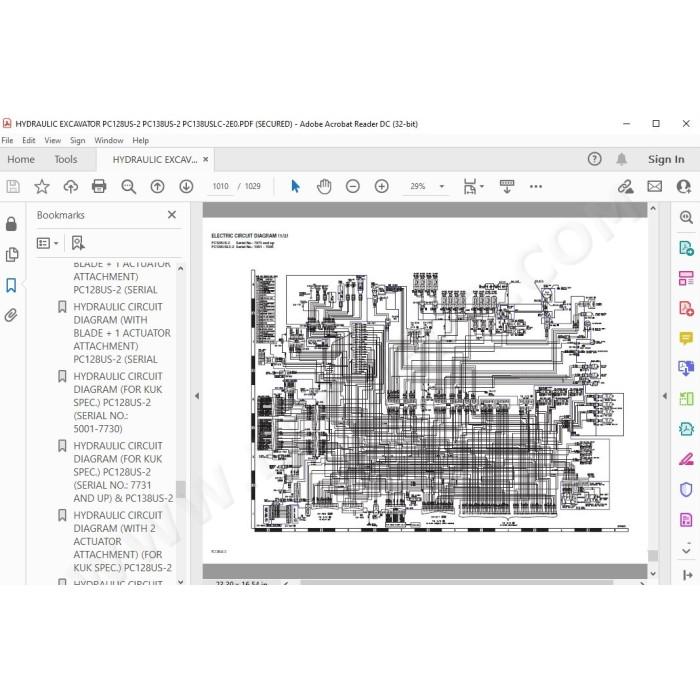Collapse the right pane with the small left arrow

[665, 396]
